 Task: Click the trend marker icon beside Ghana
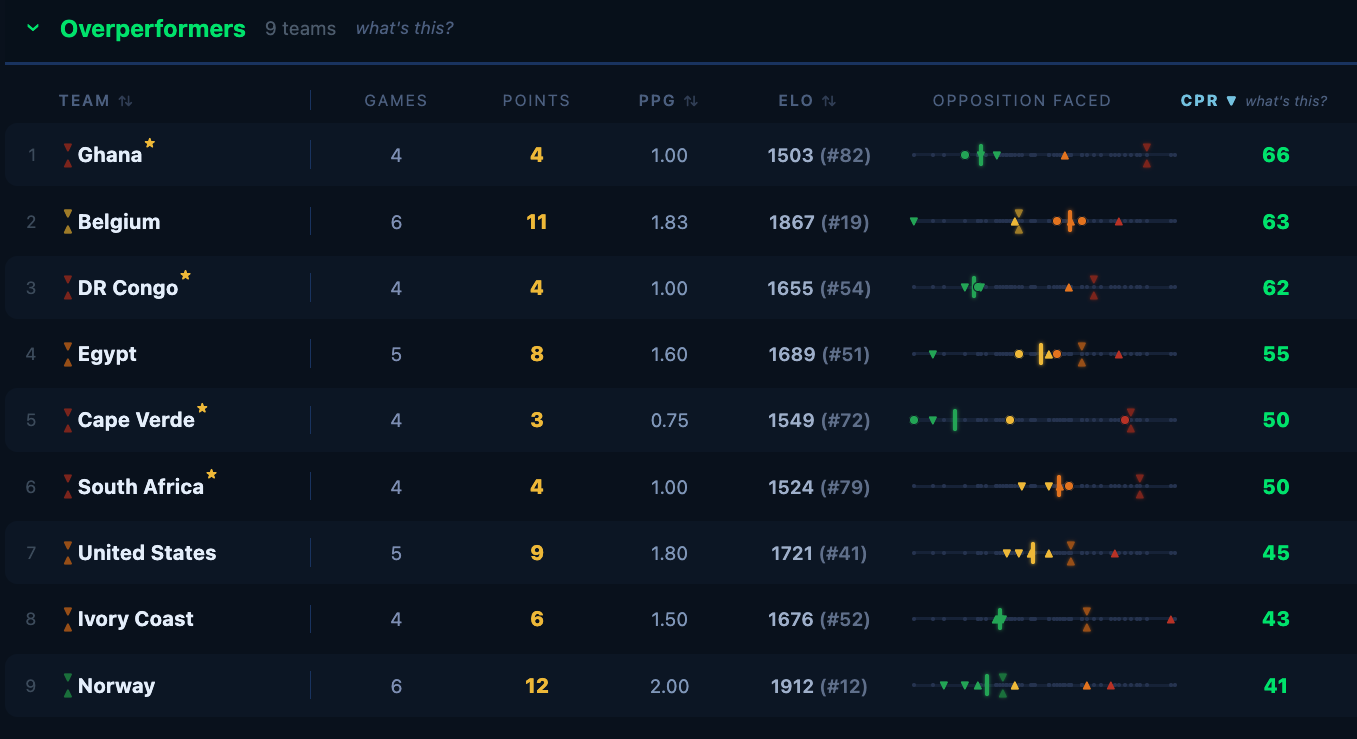pyautogui.click(x=68, y=155)
